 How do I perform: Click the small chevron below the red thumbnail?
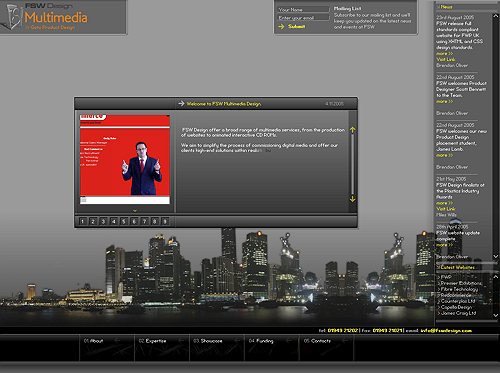coord(135,211)
